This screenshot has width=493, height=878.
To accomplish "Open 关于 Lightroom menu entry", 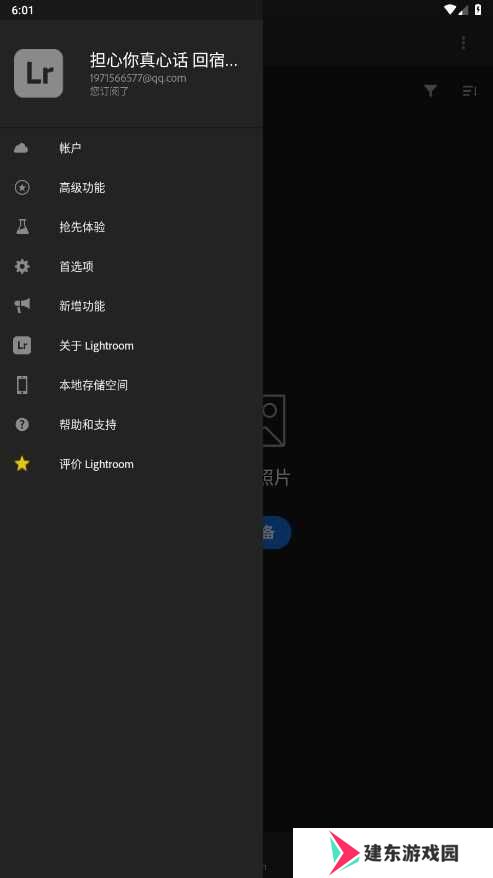I will coord(131,345).
